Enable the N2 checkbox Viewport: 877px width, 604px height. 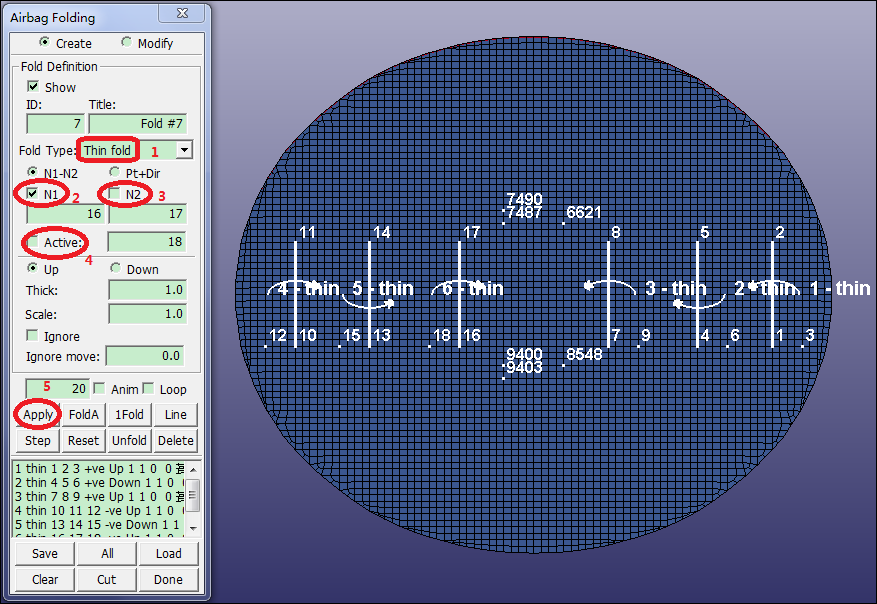(x=116, y=193)
